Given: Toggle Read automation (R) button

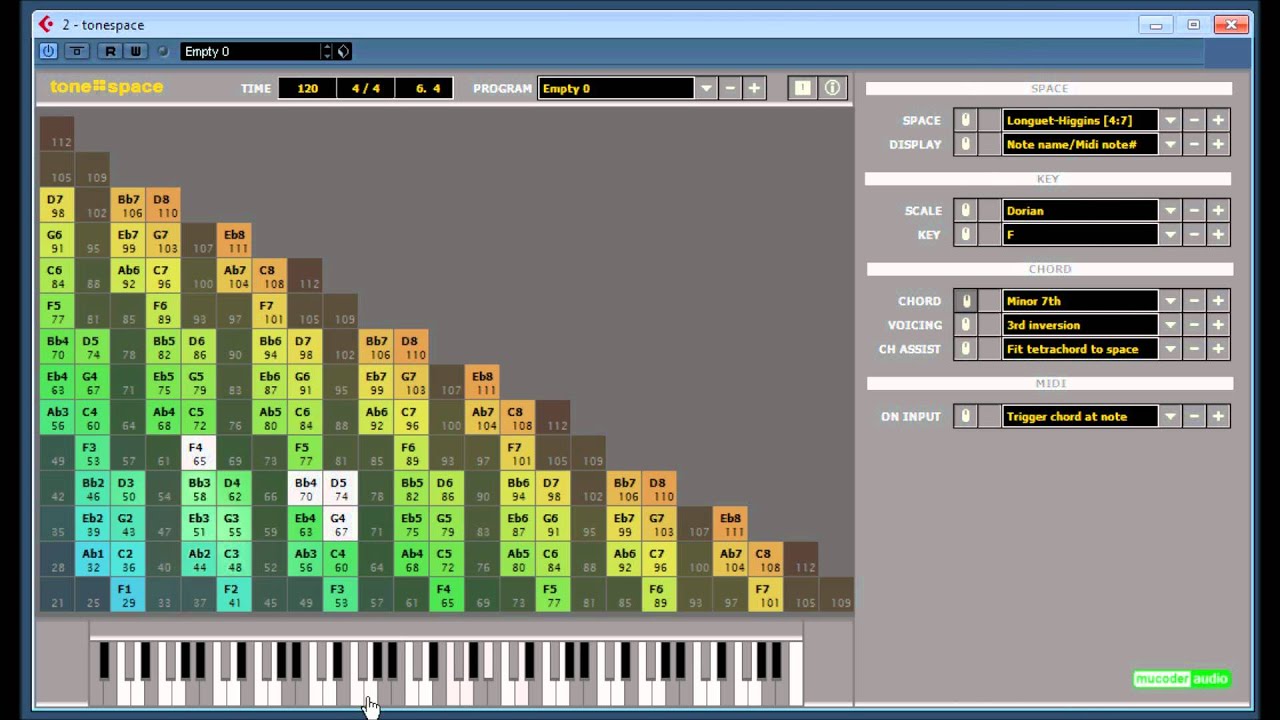Looking at the screenshot, I should pyautogui.click(x=110, y=51).
